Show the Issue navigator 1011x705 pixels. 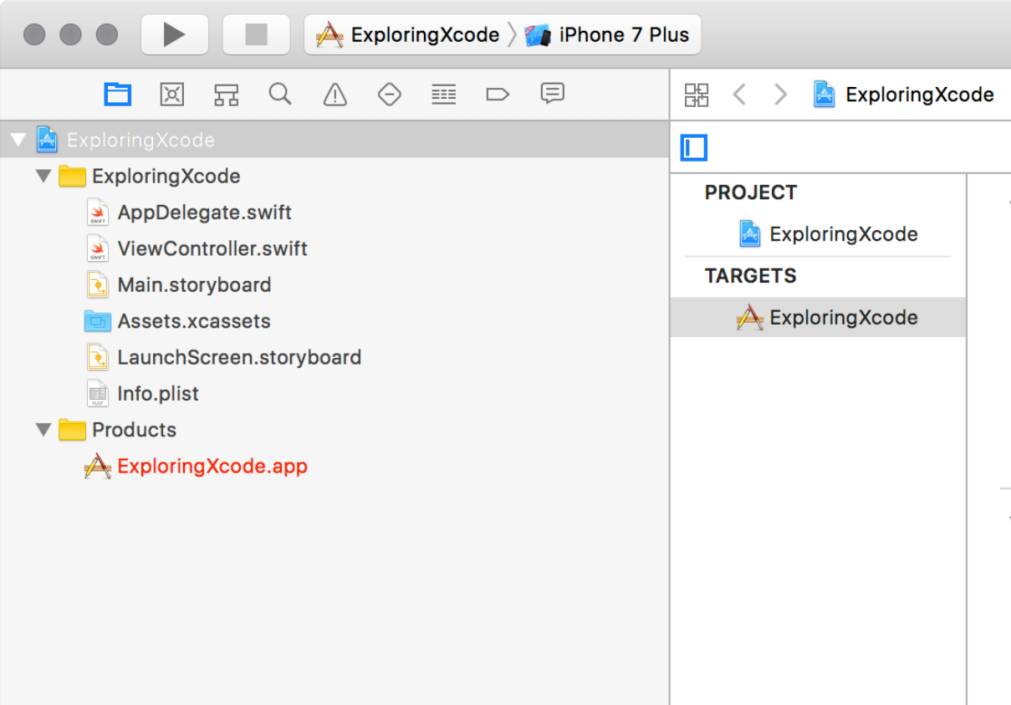pyautogui.click(x=335, y=95)
